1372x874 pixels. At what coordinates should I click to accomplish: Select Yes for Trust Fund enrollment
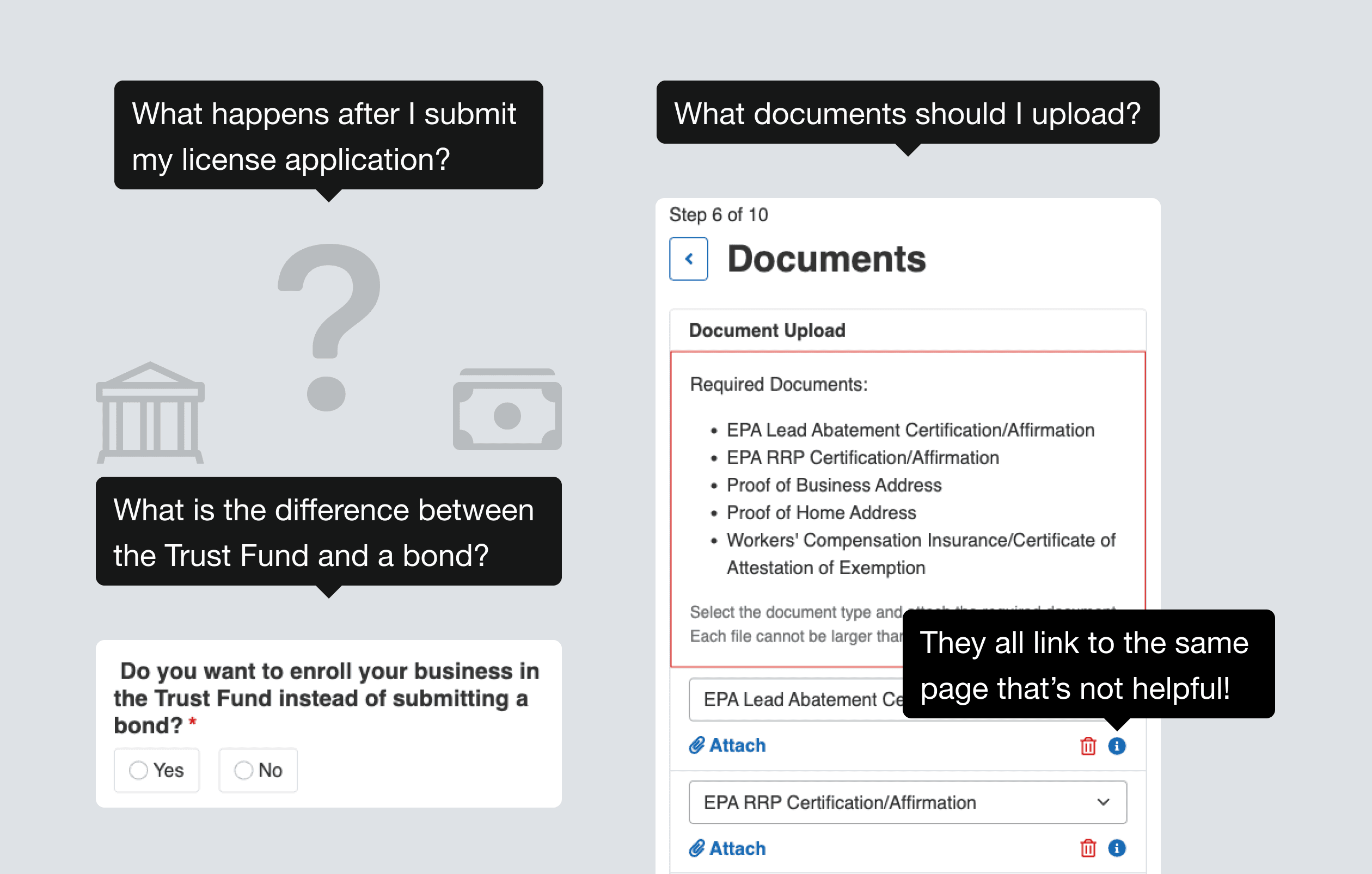(138, 771)
